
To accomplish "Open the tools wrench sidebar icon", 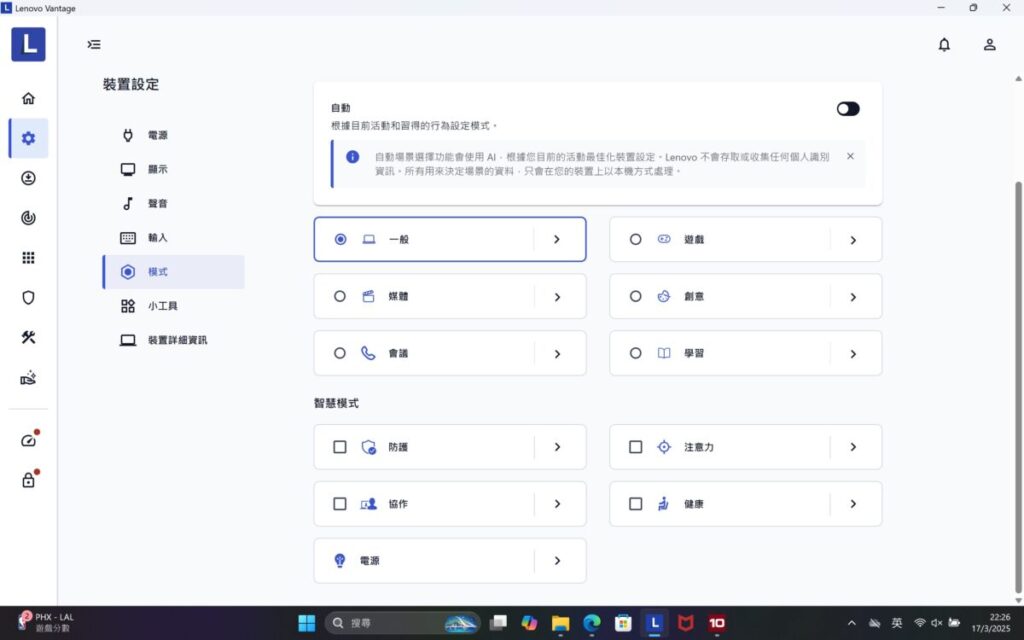I will tap(28, 338).
